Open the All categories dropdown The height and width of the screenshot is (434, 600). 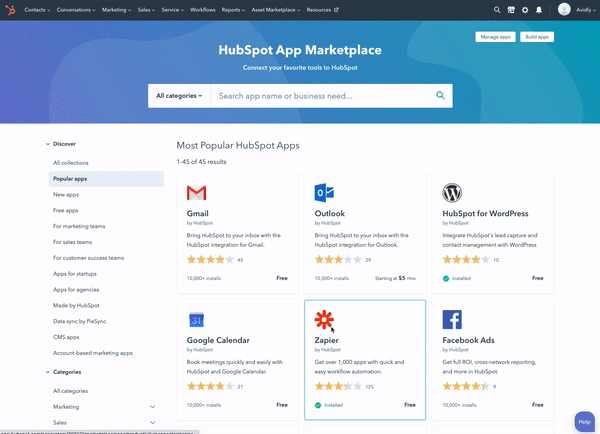[179, 96]
